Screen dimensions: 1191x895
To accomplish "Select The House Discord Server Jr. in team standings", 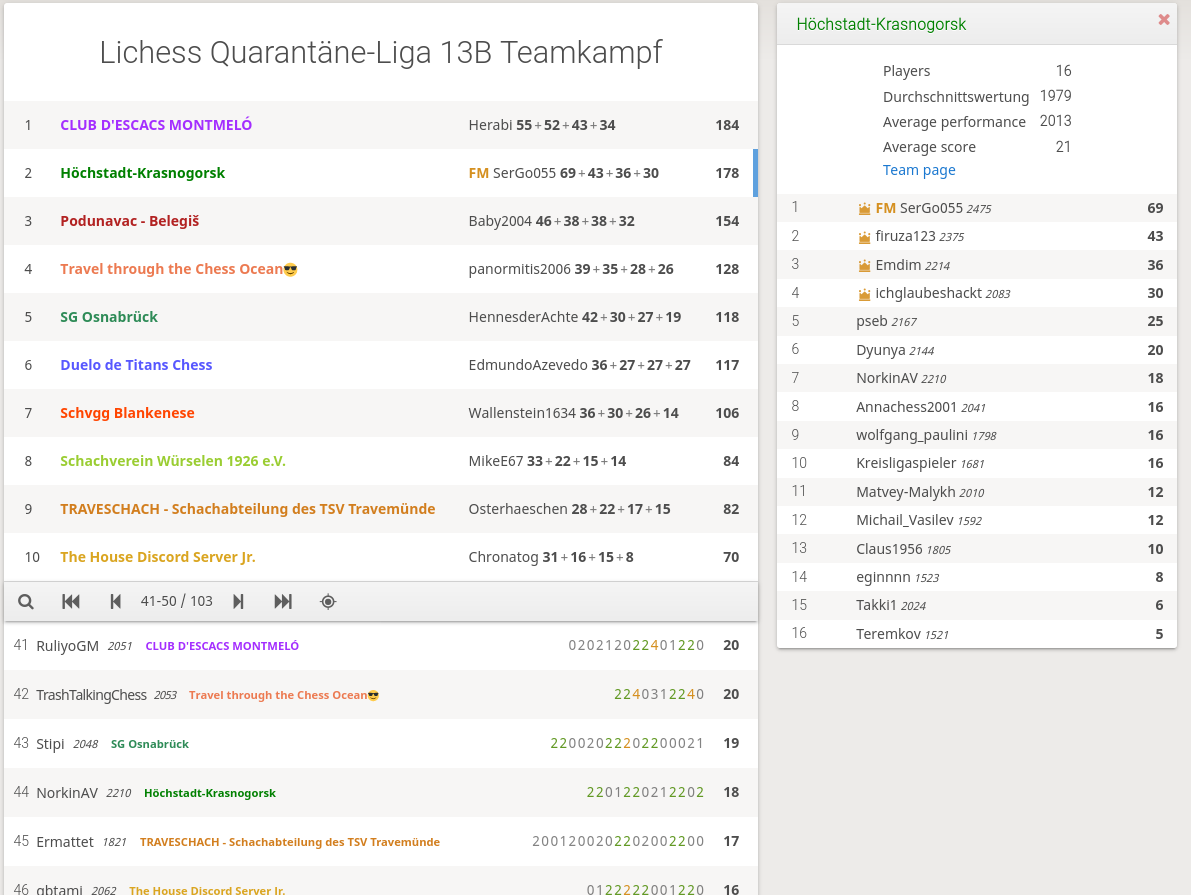I will coord(157,557).
